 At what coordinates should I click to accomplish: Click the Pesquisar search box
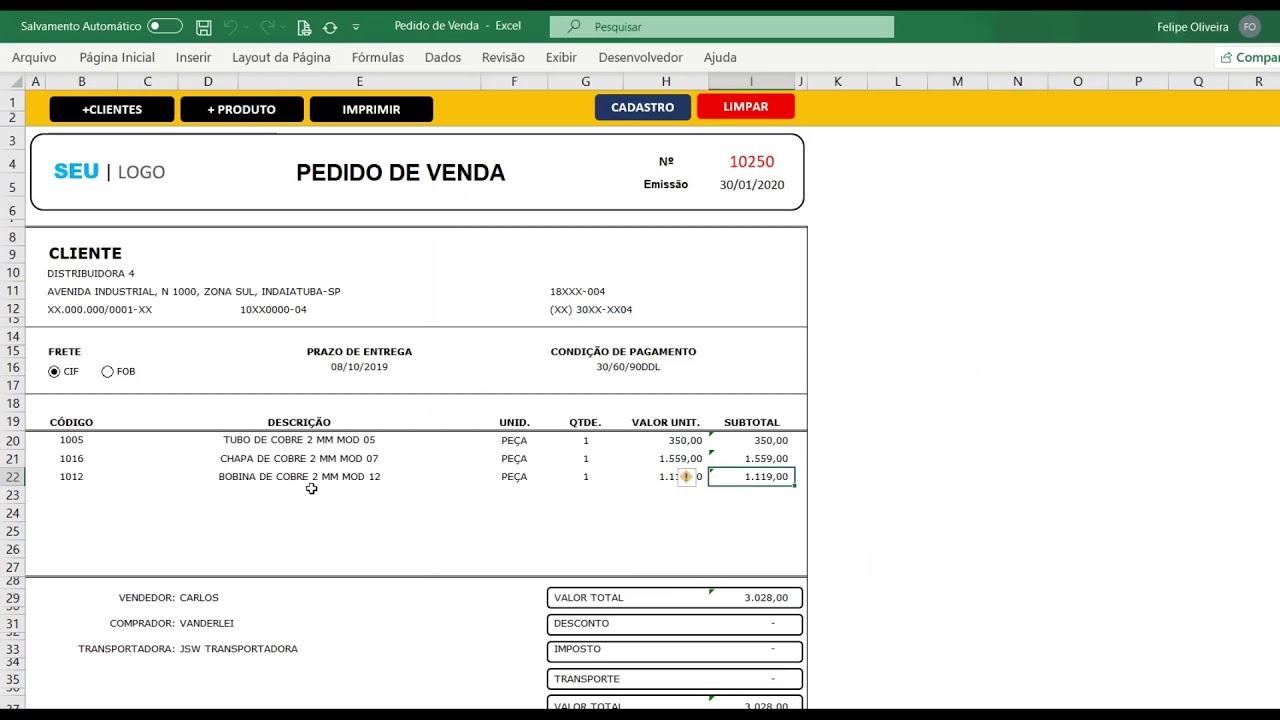722,27
